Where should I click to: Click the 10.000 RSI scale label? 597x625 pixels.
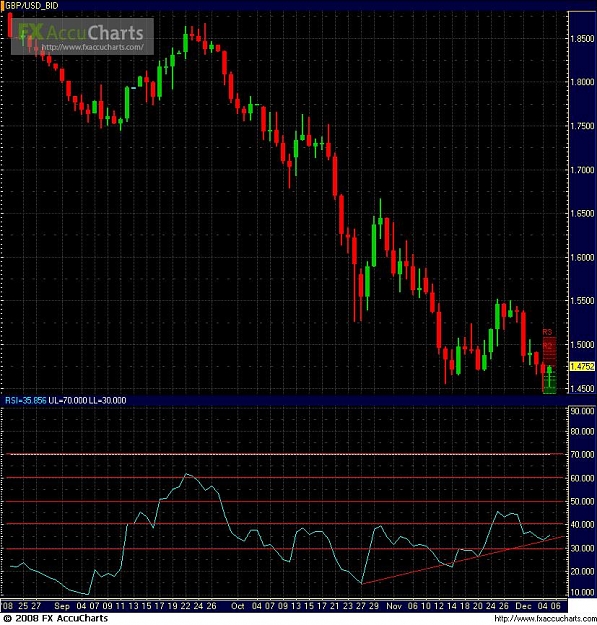pos(582,592)
